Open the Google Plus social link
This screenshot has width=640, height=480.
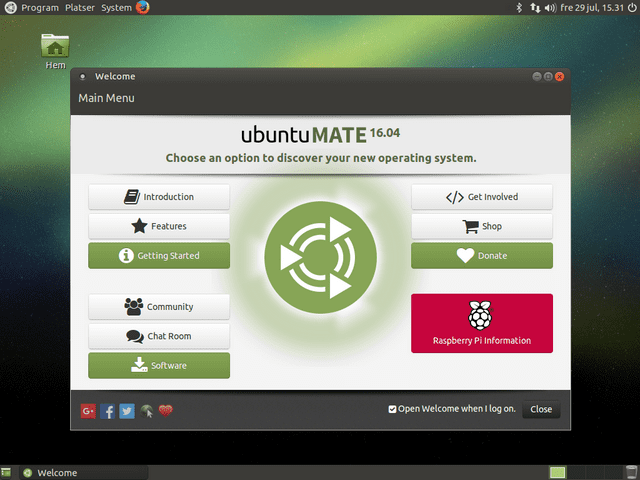88,411
